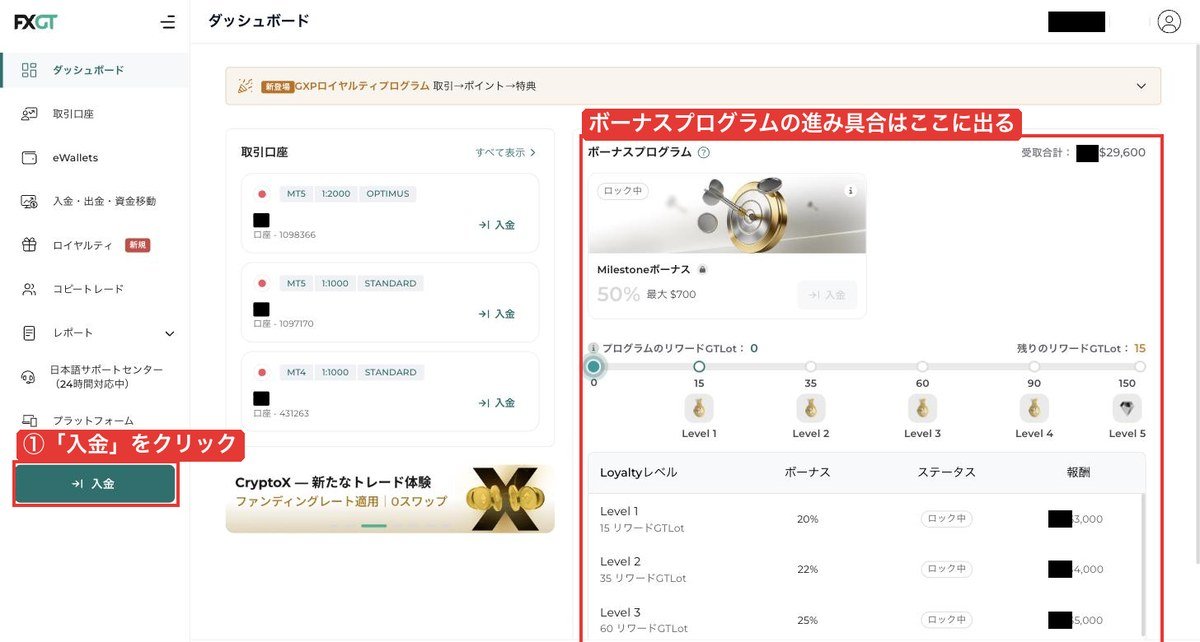Click the eWallets wallet icon
This screenshot has width=1200, height=642.
click(29, 158)
